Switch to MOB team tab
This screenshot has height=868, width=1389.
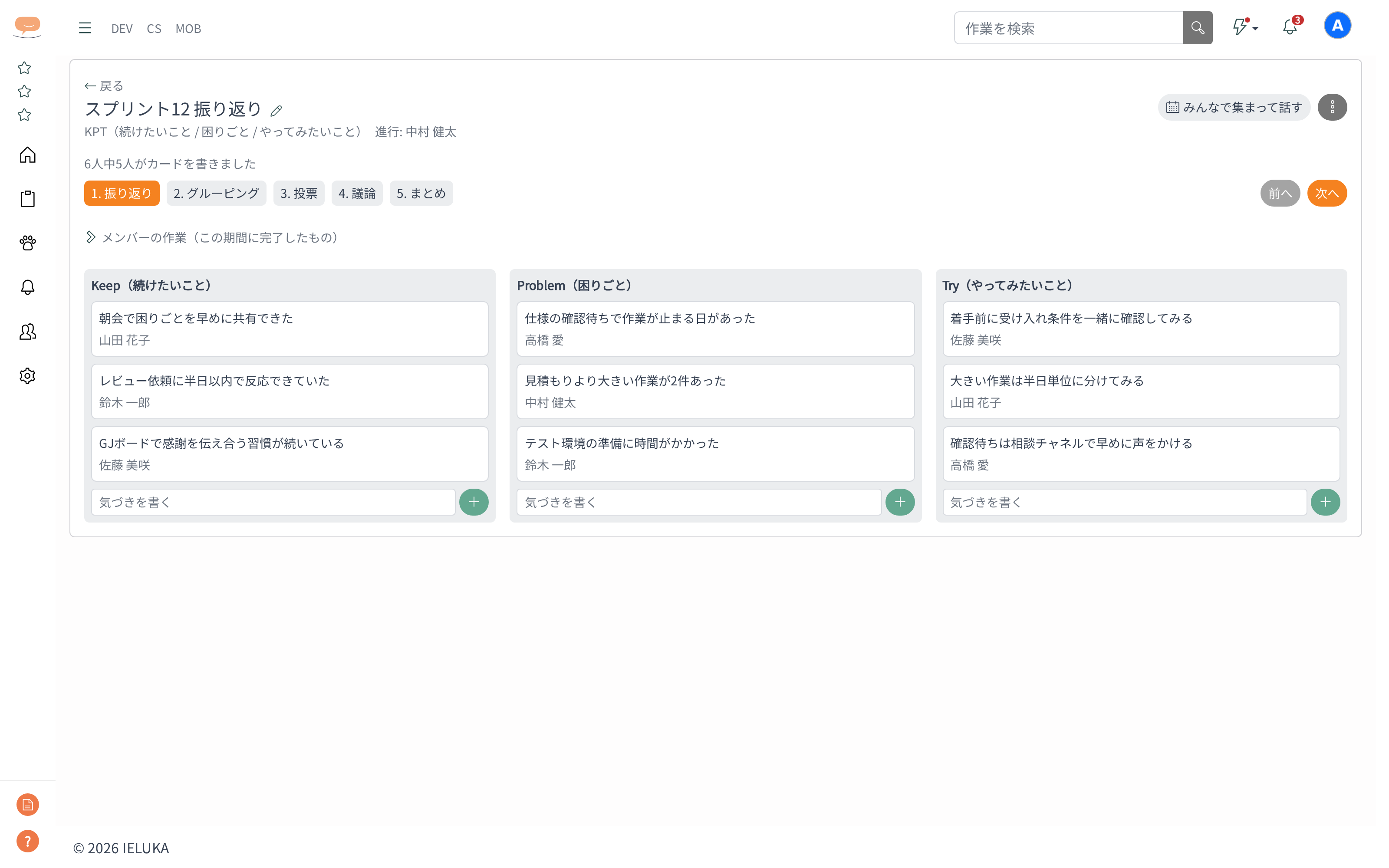point(188,28)
